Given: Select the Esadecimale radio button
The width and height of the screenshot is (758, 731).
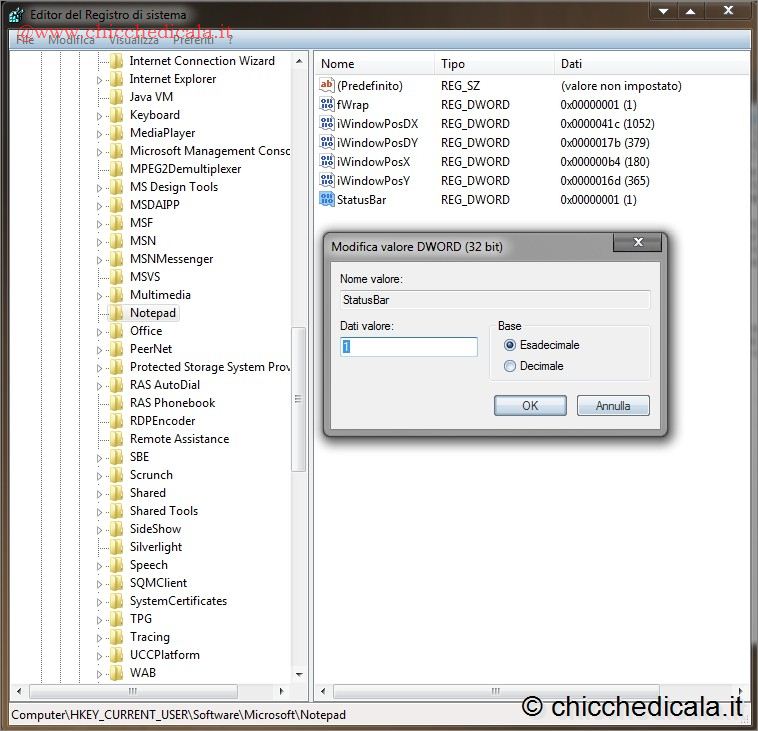Looking at the screenshot, I should click(510, 345).
